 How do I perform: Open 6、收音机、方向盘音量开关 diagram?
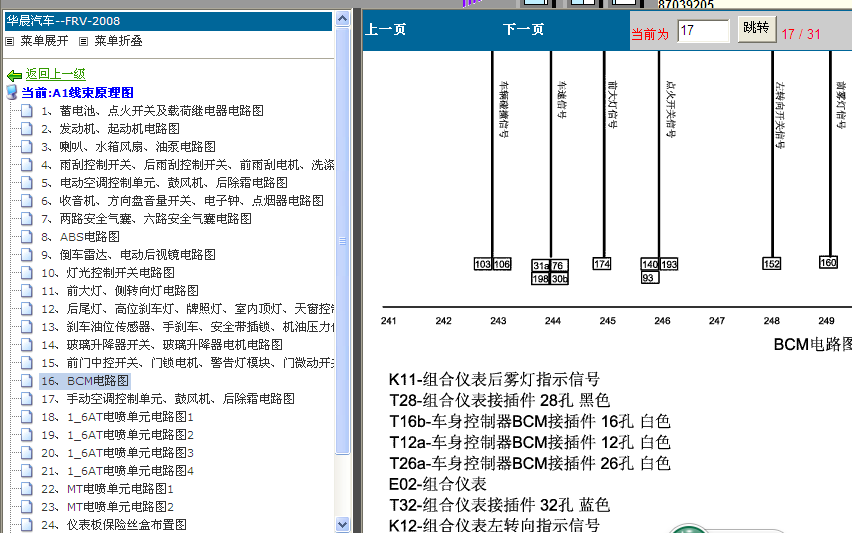click(x=182, y=200)
